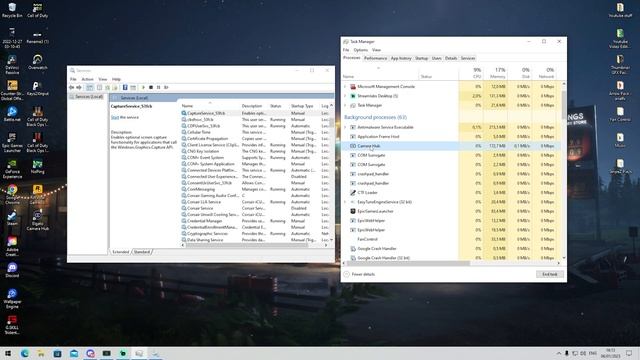Image resolution: width=640 pixels, height=360 pixels.
Task: Open the View menu in Services window
Action: (103, 79)
